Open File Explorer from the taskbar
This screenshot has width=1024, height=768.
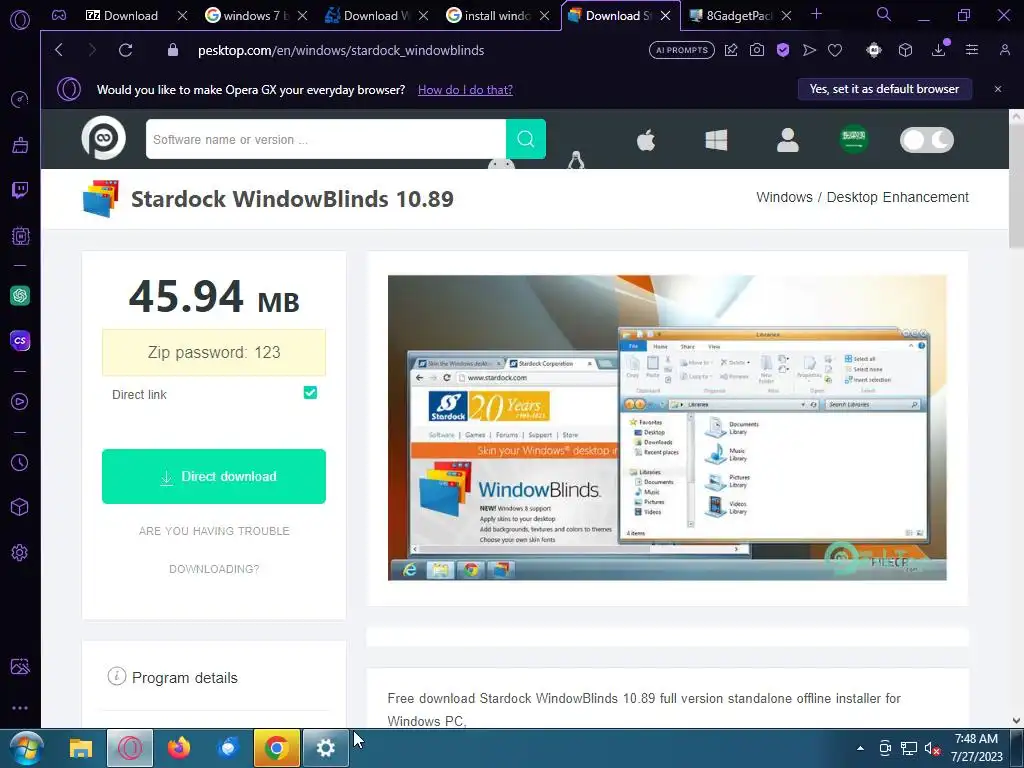(x=81, y=748)
